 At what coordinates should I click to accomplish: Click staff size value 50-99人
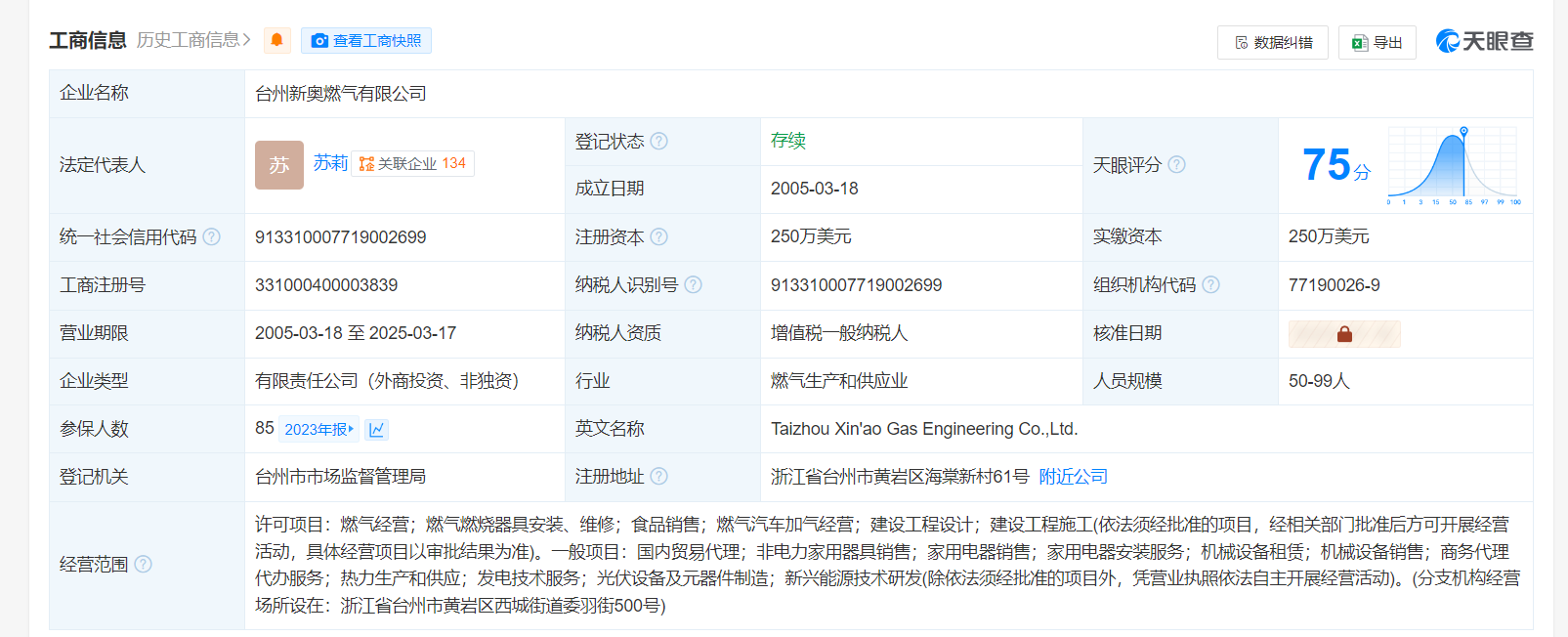coord(1319,381)
